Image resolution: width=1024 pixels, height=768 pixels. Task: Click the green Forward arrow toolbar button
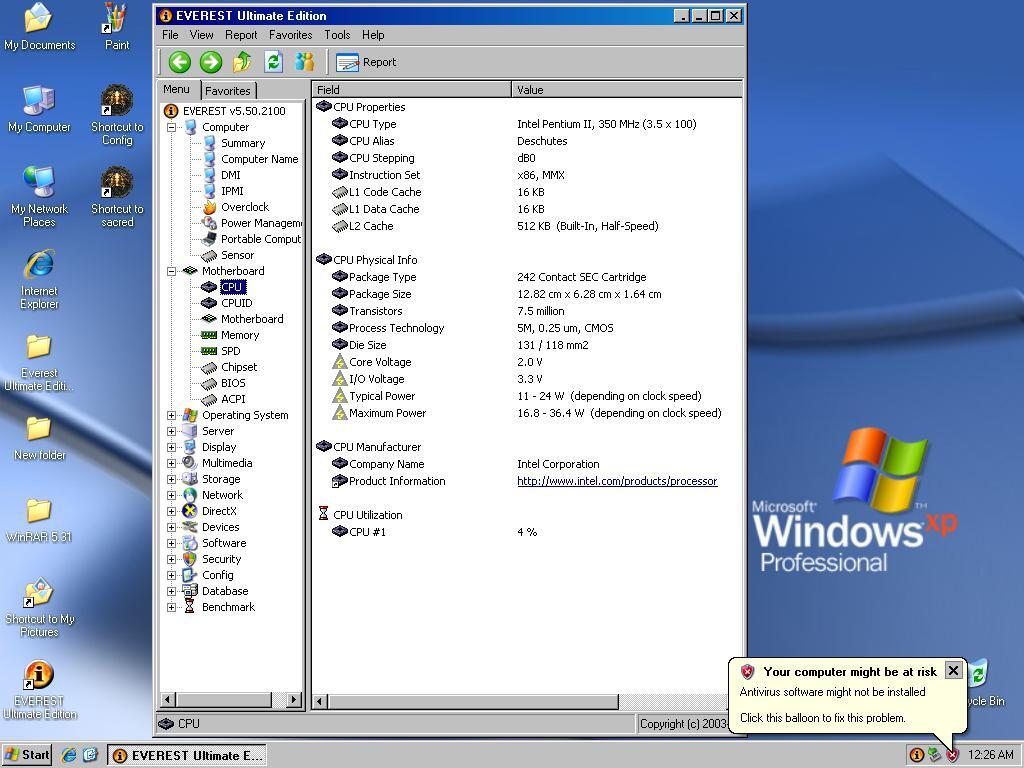(x=210, y=62)
